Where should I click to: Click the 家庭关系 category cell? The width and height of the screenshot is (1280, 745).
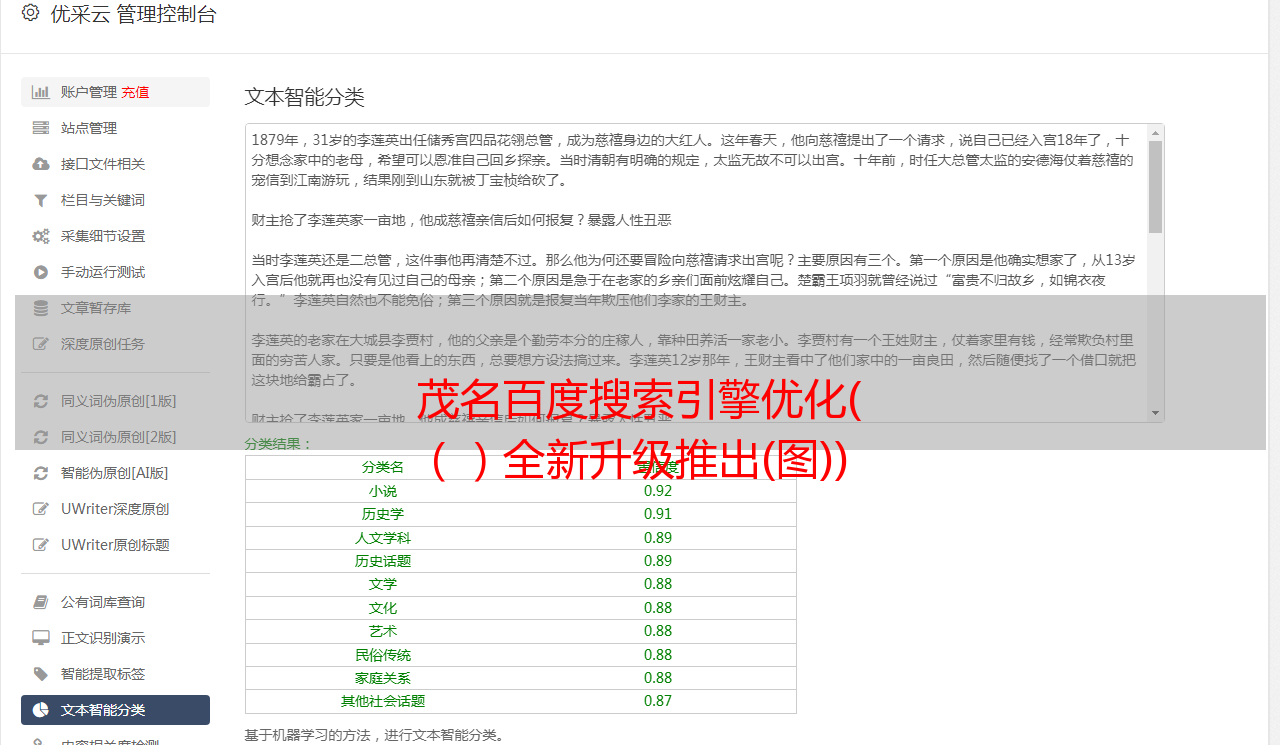383,678
